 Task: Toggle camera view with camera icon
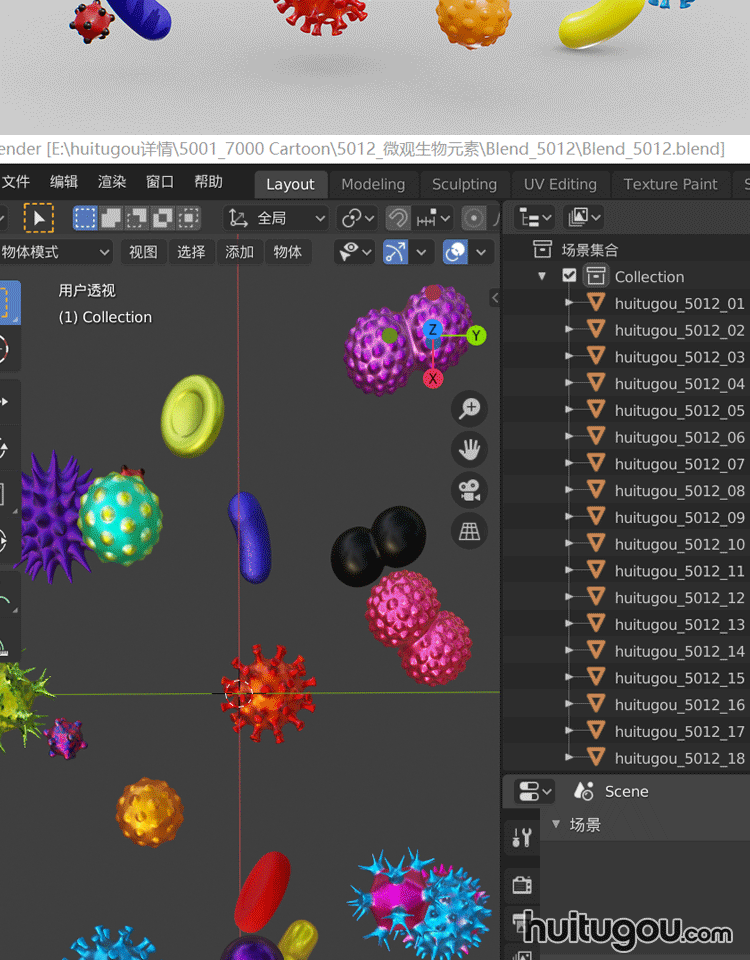pos(470,490)
